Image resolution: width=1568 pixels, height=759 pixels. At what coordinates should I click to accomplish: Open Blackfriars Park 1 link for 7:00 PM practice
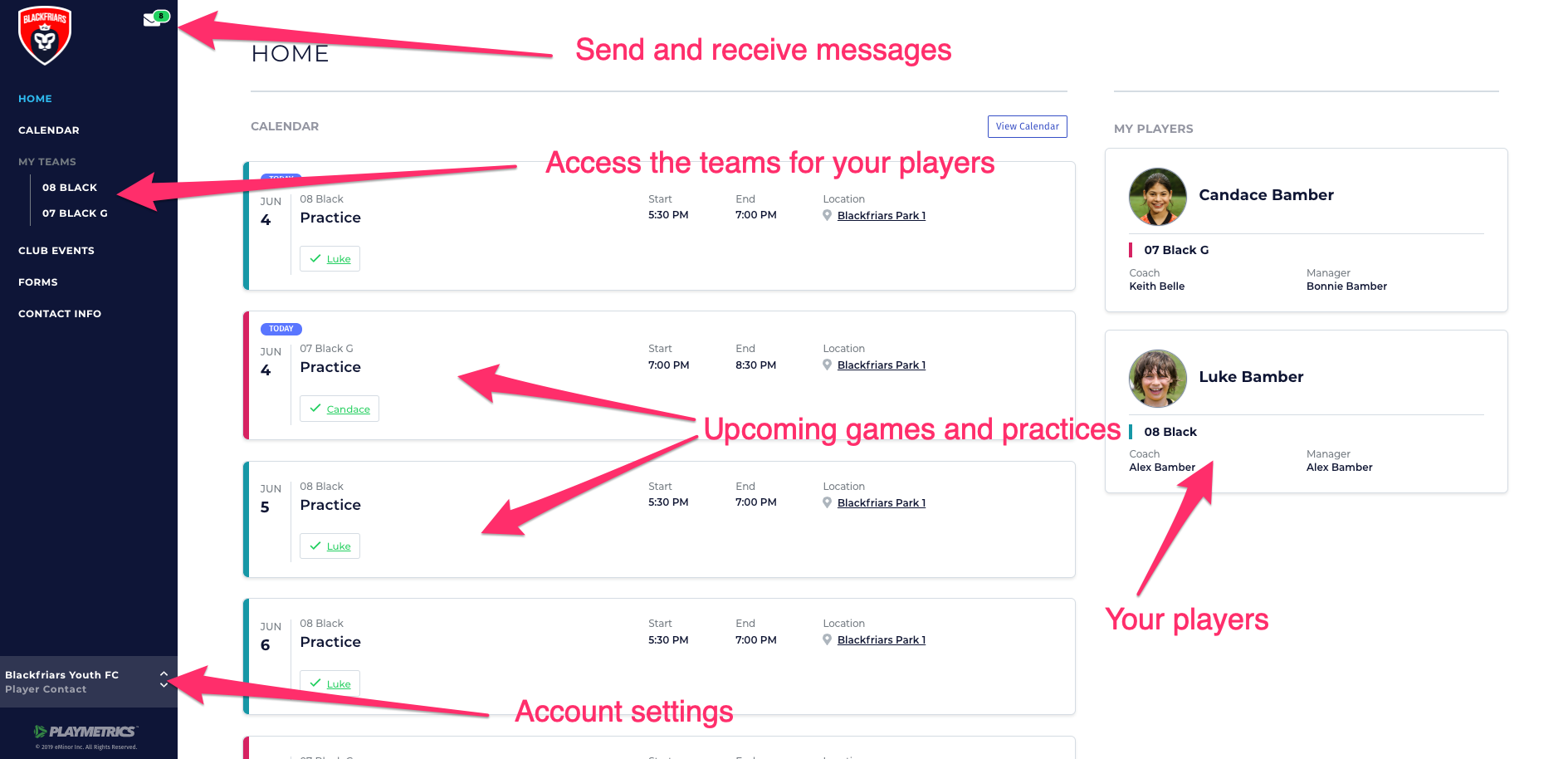(881, 365)
